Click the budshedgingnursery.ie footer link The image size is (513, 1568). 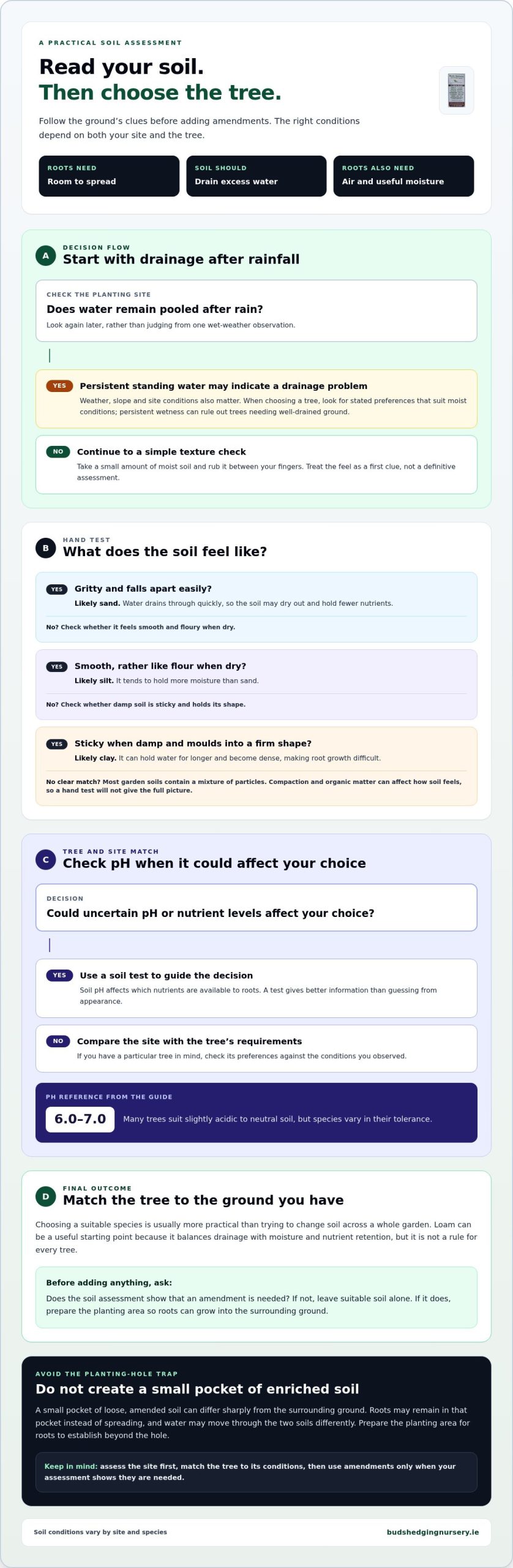pyautogui.click(x=433, y=1532)
